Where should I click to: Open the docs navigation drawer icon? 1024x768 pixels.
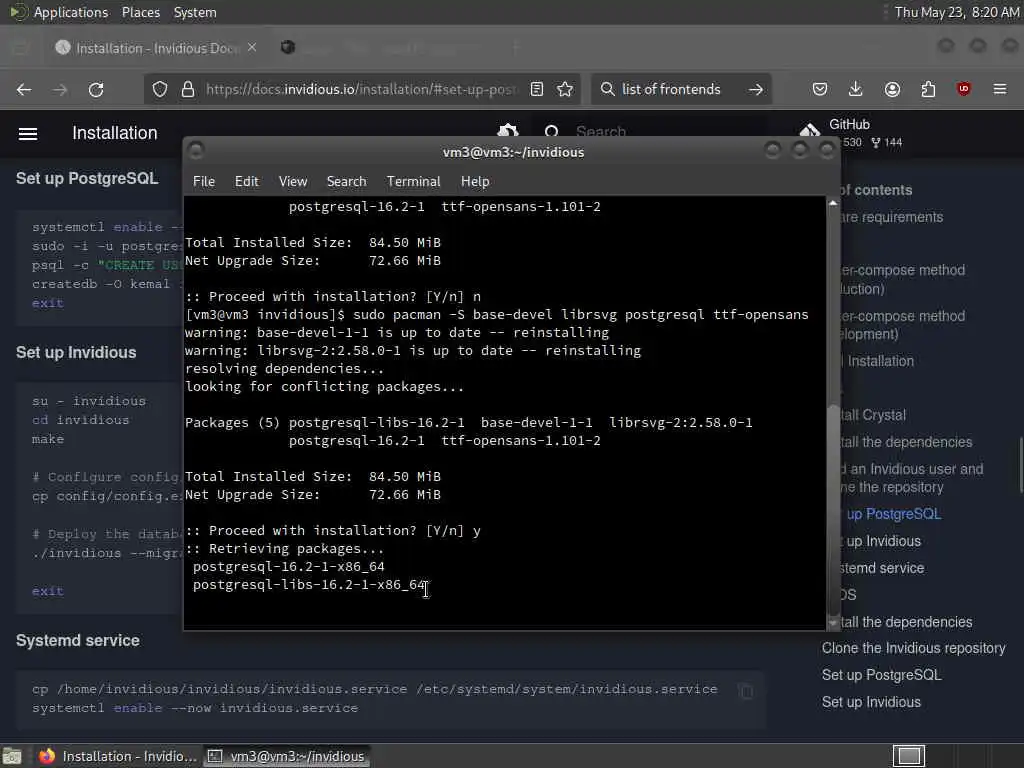(x=28, y=134)
